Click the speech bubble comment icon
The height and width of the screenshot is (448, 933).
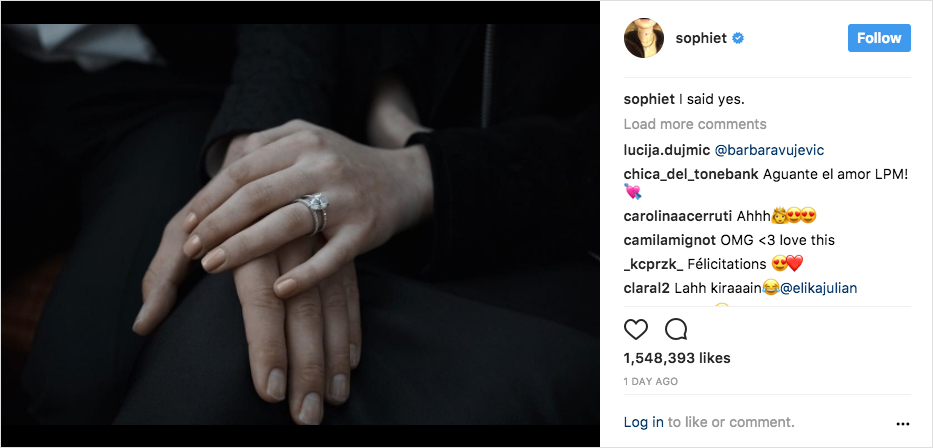coord(676,329)
